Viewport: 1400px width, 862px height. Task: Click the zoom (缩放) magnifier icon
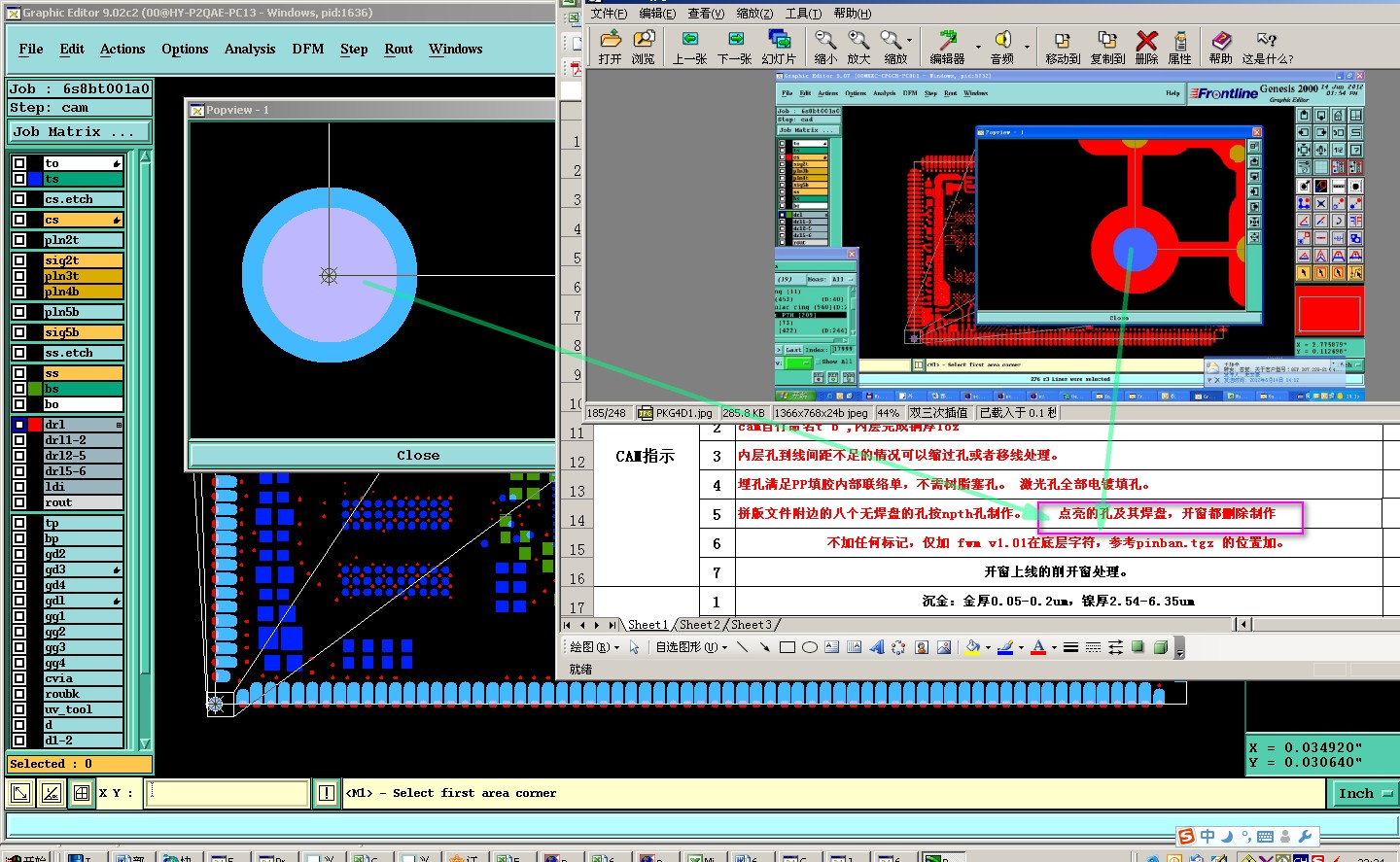[892, 39]
